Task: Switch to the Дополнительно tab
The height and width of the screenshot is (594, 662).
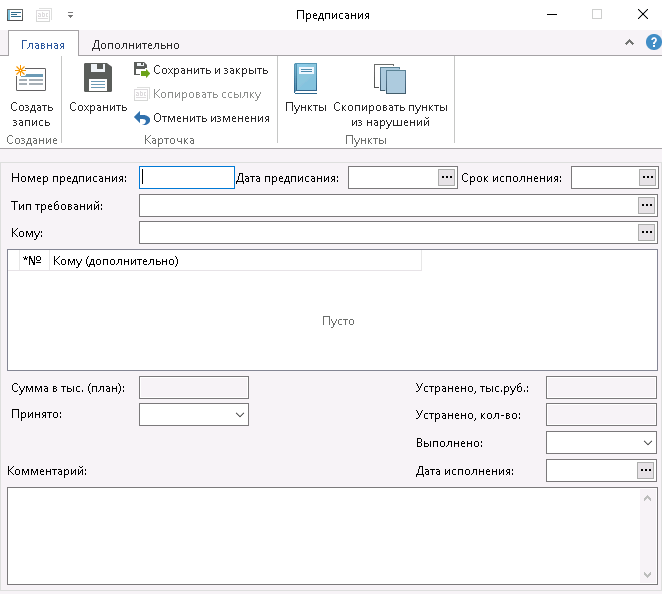Action: [x=136, y=45]
